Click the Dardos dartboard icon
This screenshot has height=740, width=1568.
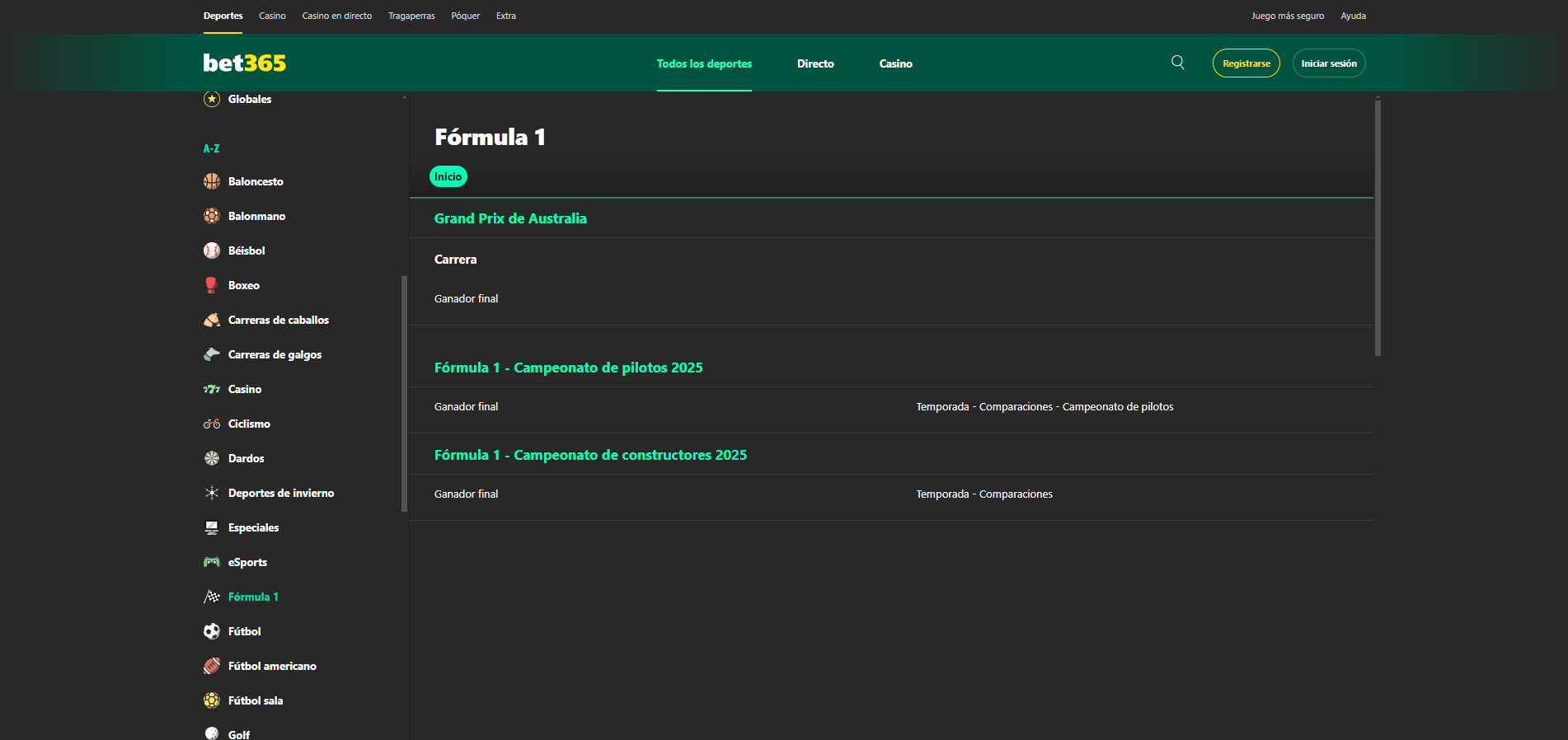click(x=212, y=458)
